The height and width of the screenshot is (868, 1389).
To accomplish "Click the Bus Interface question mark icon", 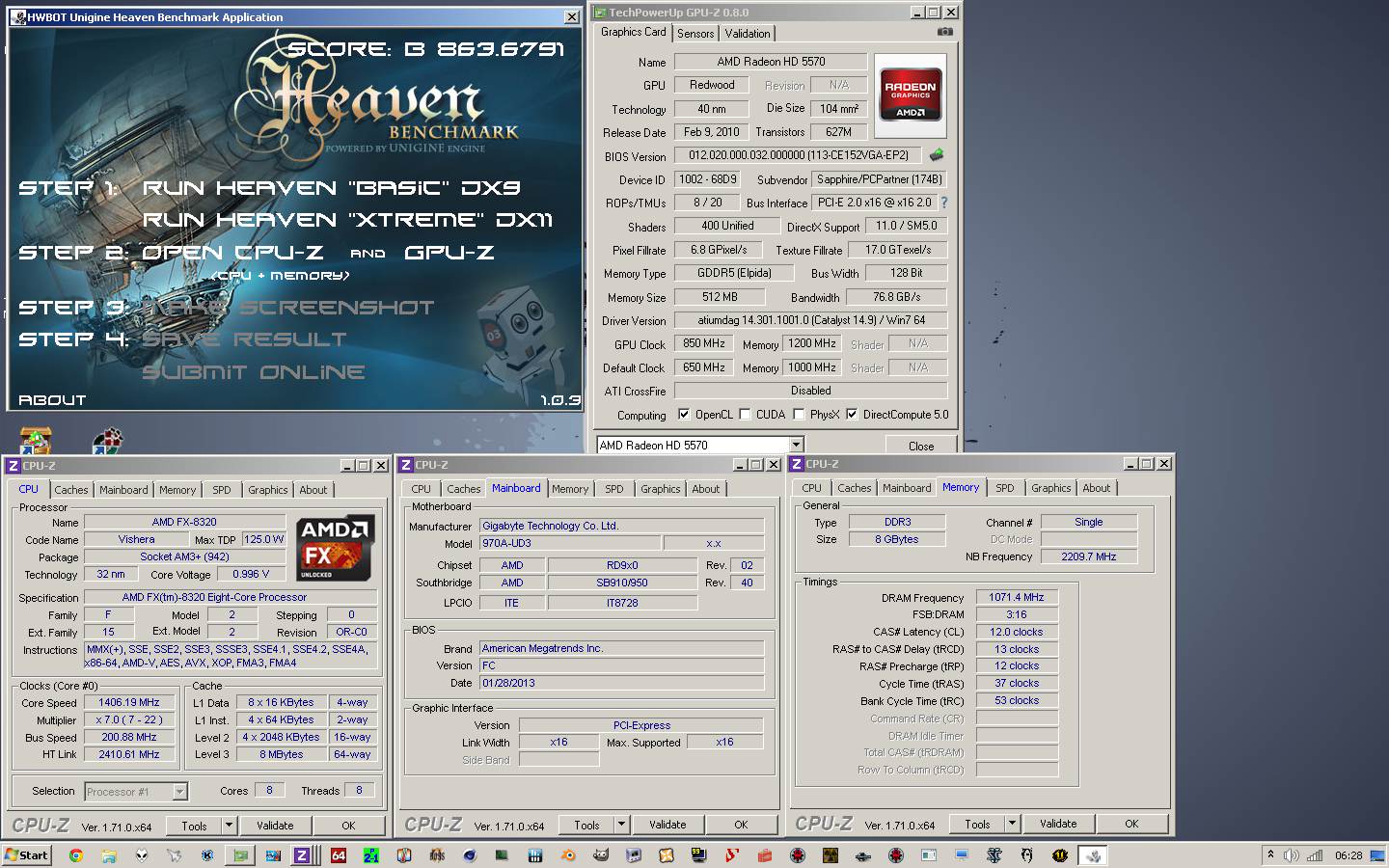I will pos(943,203).
